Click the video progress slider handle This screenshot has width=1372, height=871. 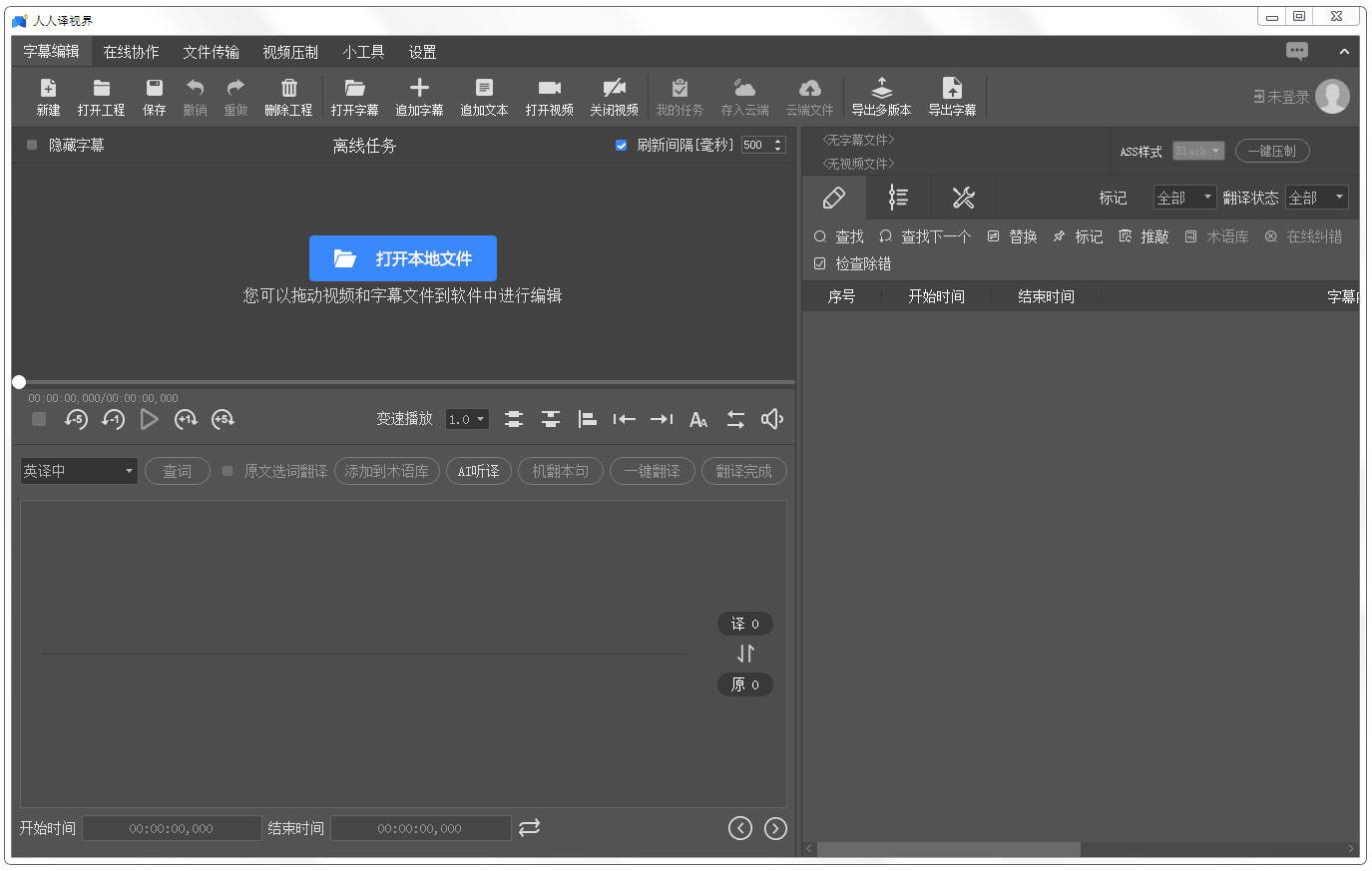pyautogui.click(x=19, y=382)
